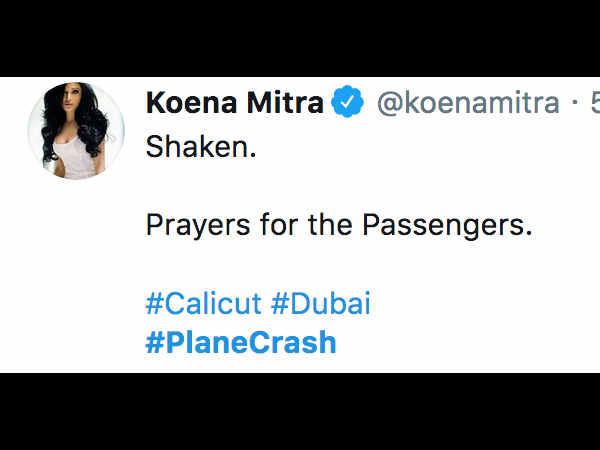Open Koena Mitra's profile picture
Image resolution: width=600 pixels, height=450 pixels.
[x=76, y=131]
